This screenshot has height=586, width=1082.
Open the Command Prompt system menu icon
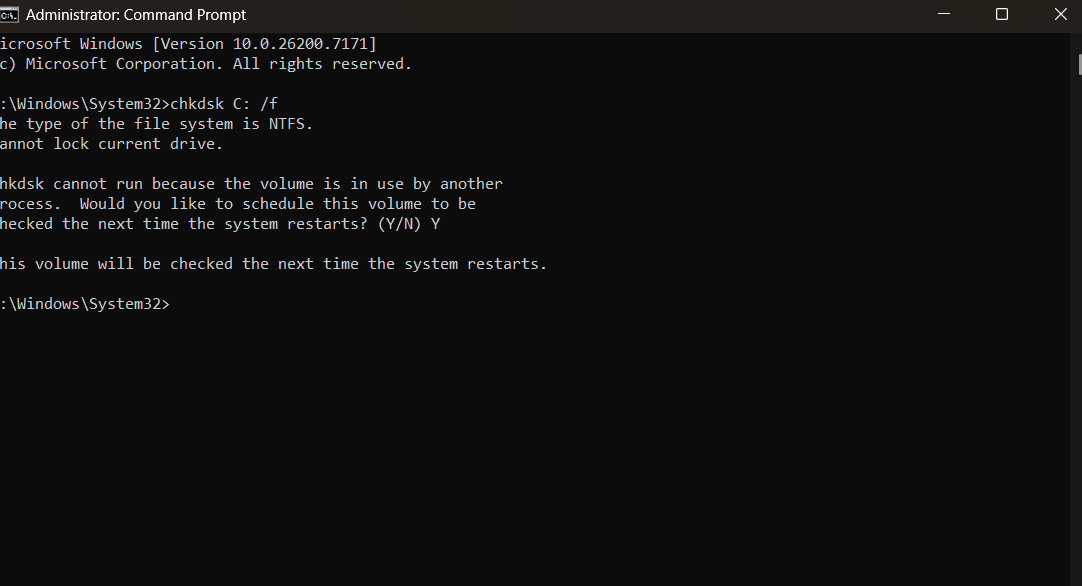[x=8, y=14]
